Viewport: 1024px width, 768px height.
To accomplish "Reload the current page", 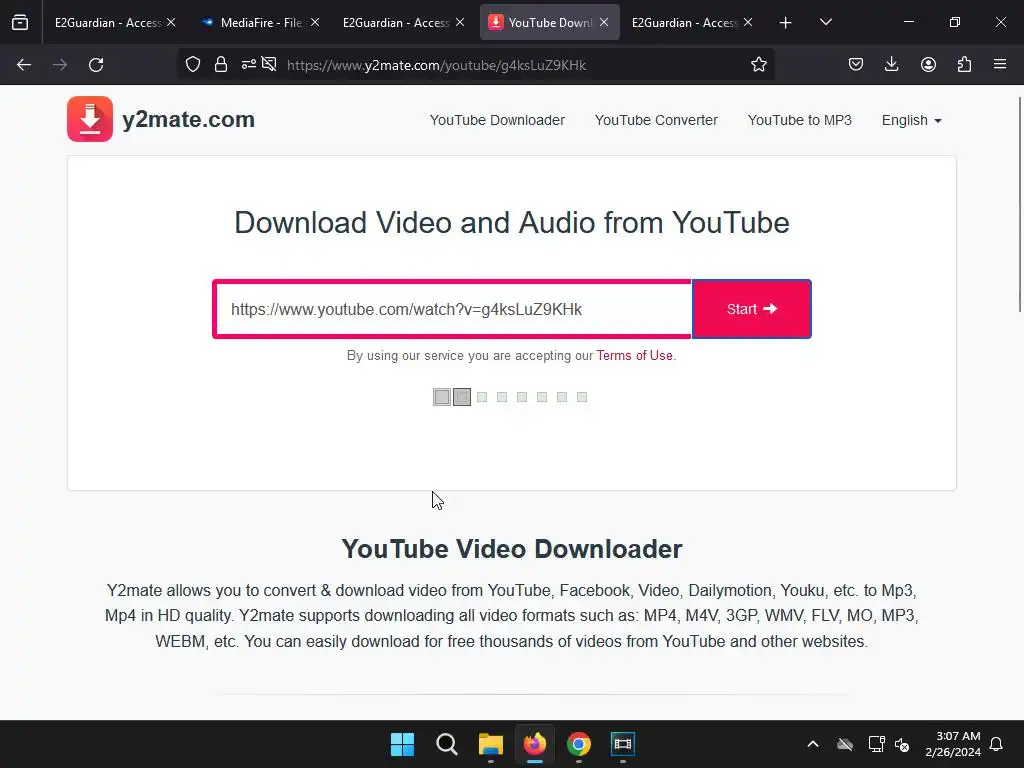I will pyautogui.click(x=96, y=65).
